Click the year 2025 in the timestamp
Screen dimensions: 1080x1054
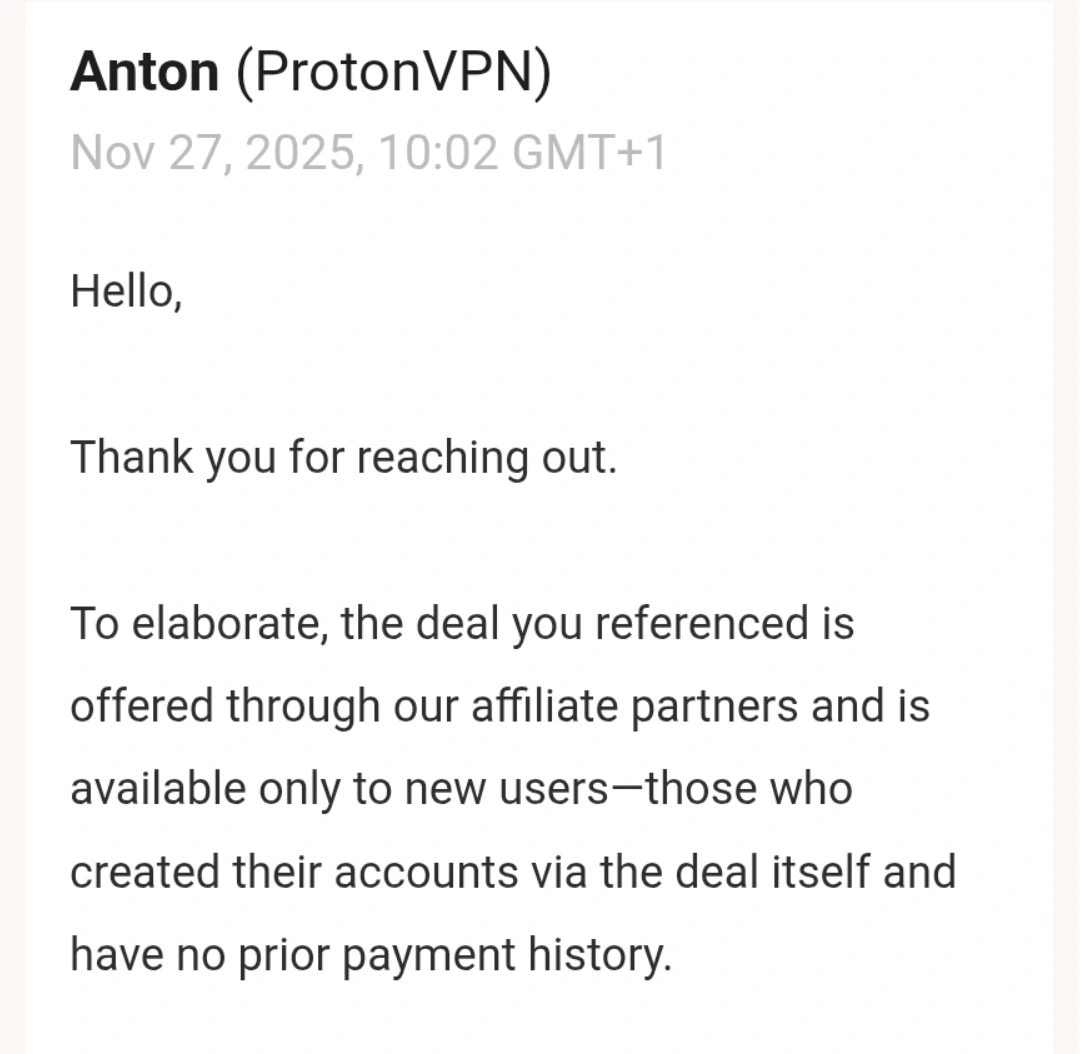[300, 154]
